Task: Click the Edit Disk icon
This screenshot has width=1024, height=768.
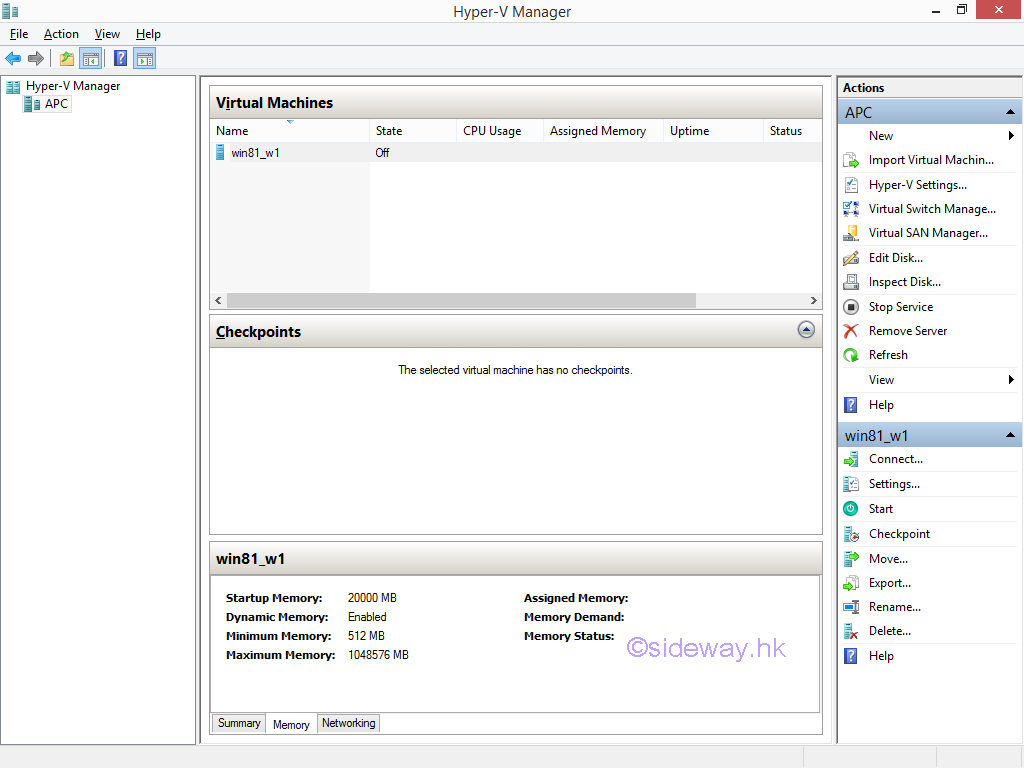Action: (x=851, y=258)
